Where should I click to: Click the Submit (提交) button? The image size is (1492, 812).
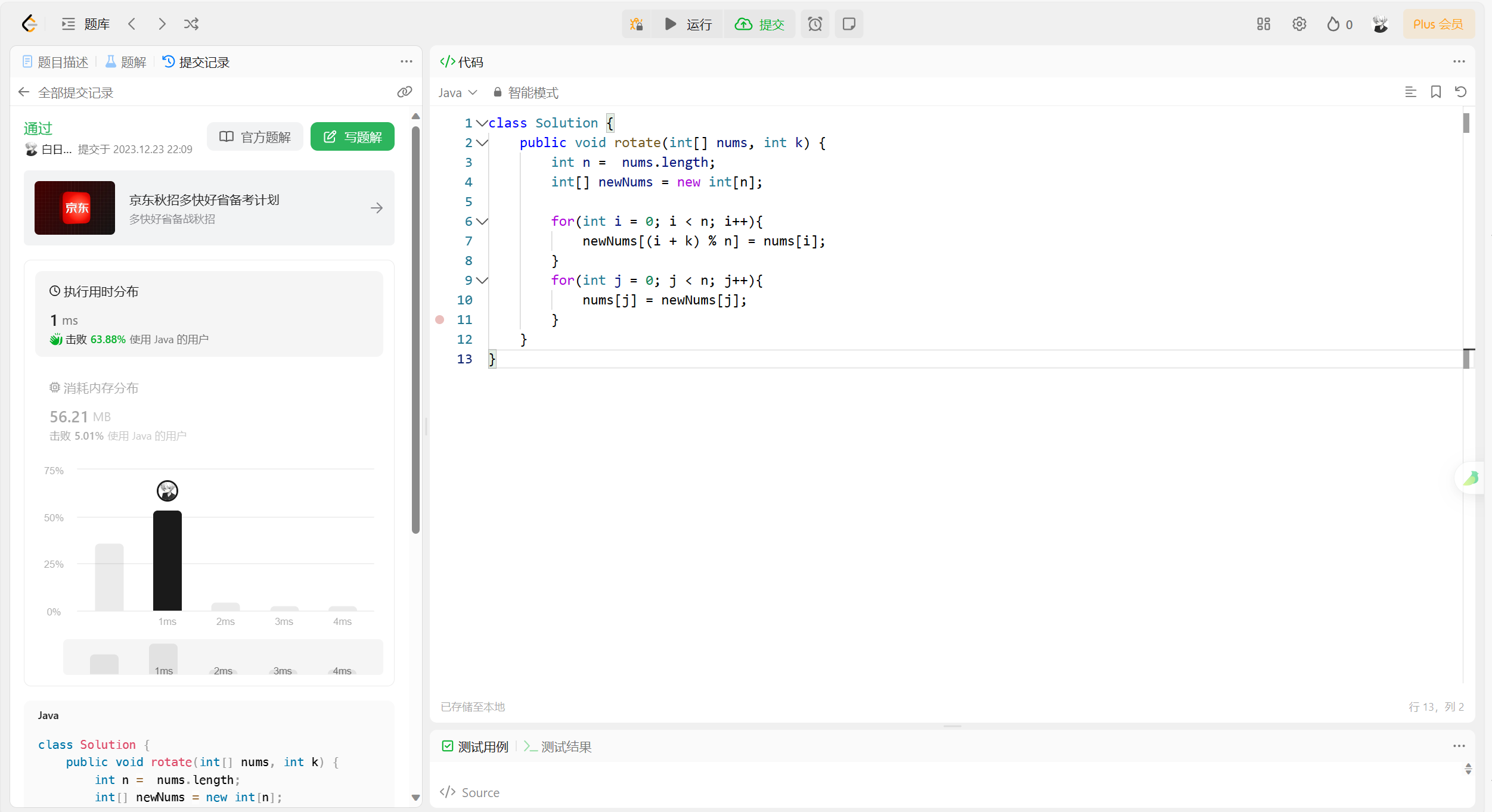(x=762, y=24)
